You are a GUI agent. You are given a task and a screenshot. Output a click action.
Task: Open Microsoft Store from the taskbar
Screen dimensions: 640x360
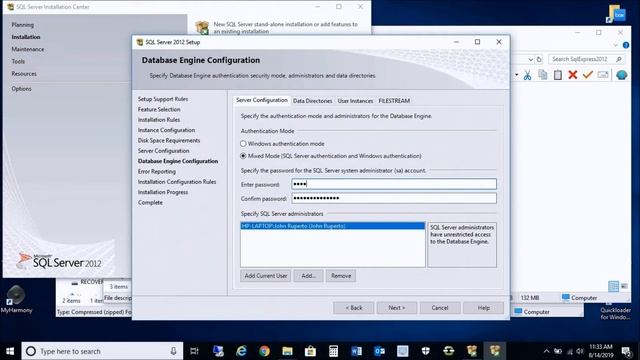310,351
